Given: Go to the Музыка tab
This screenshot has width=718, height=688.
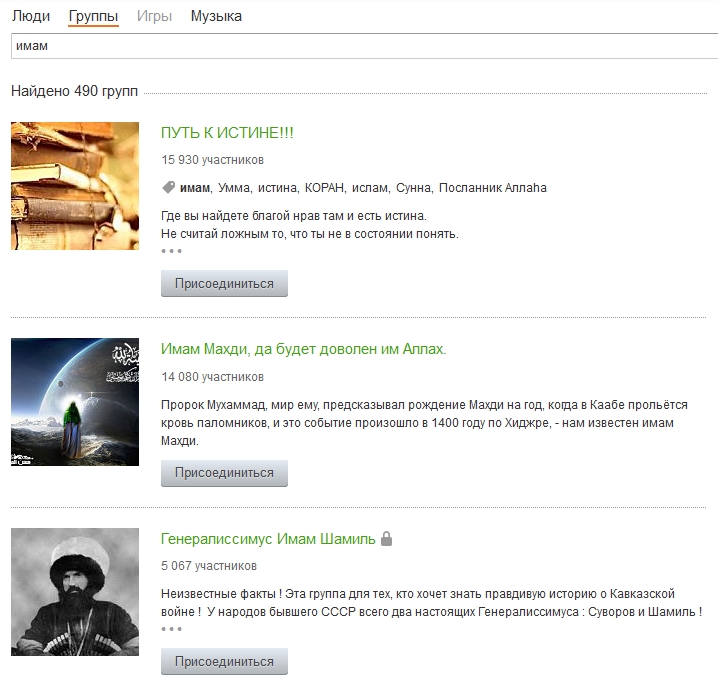Looking at the screenshot, I should pyautogui.click(x=216, y=16).
